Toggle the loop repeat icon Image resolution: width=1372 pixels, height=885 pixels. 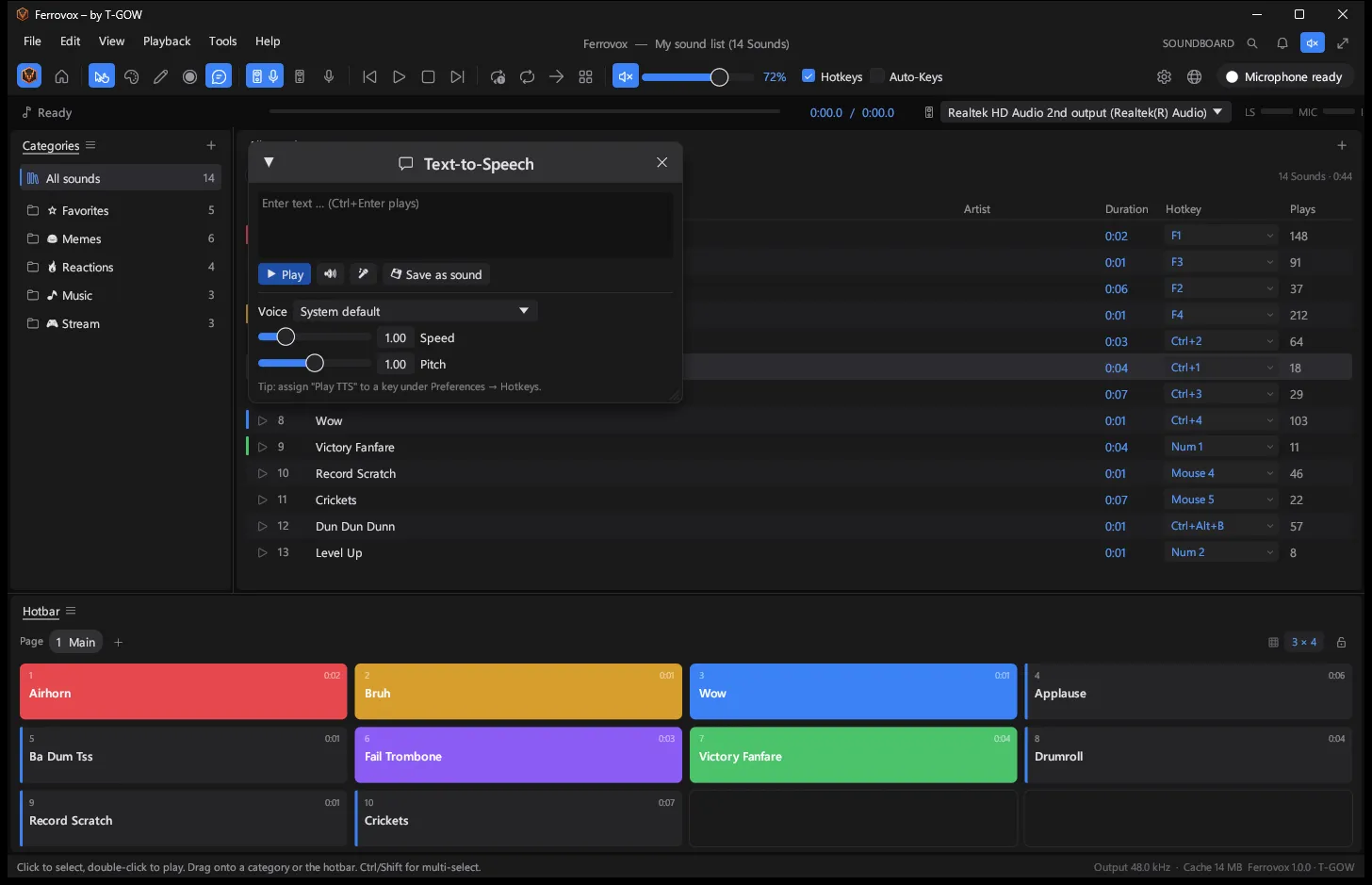527,77
